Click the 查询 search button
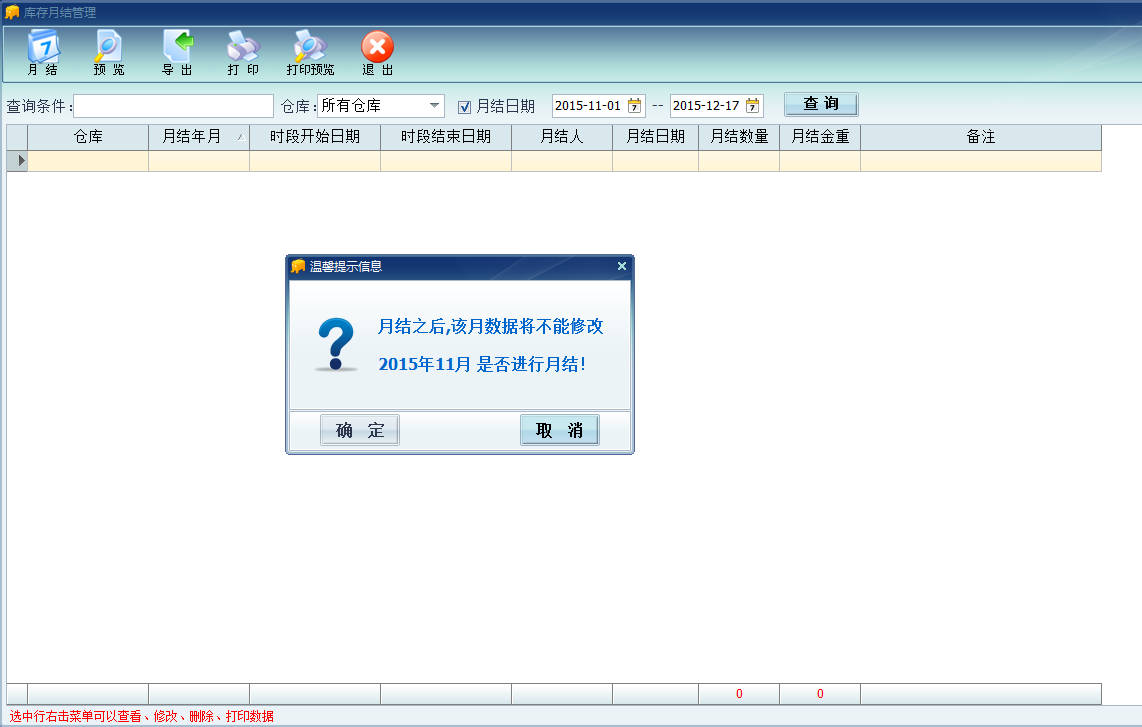Image resolution: width=1142 pixels, height=727 pixels. tap(820, 105)
